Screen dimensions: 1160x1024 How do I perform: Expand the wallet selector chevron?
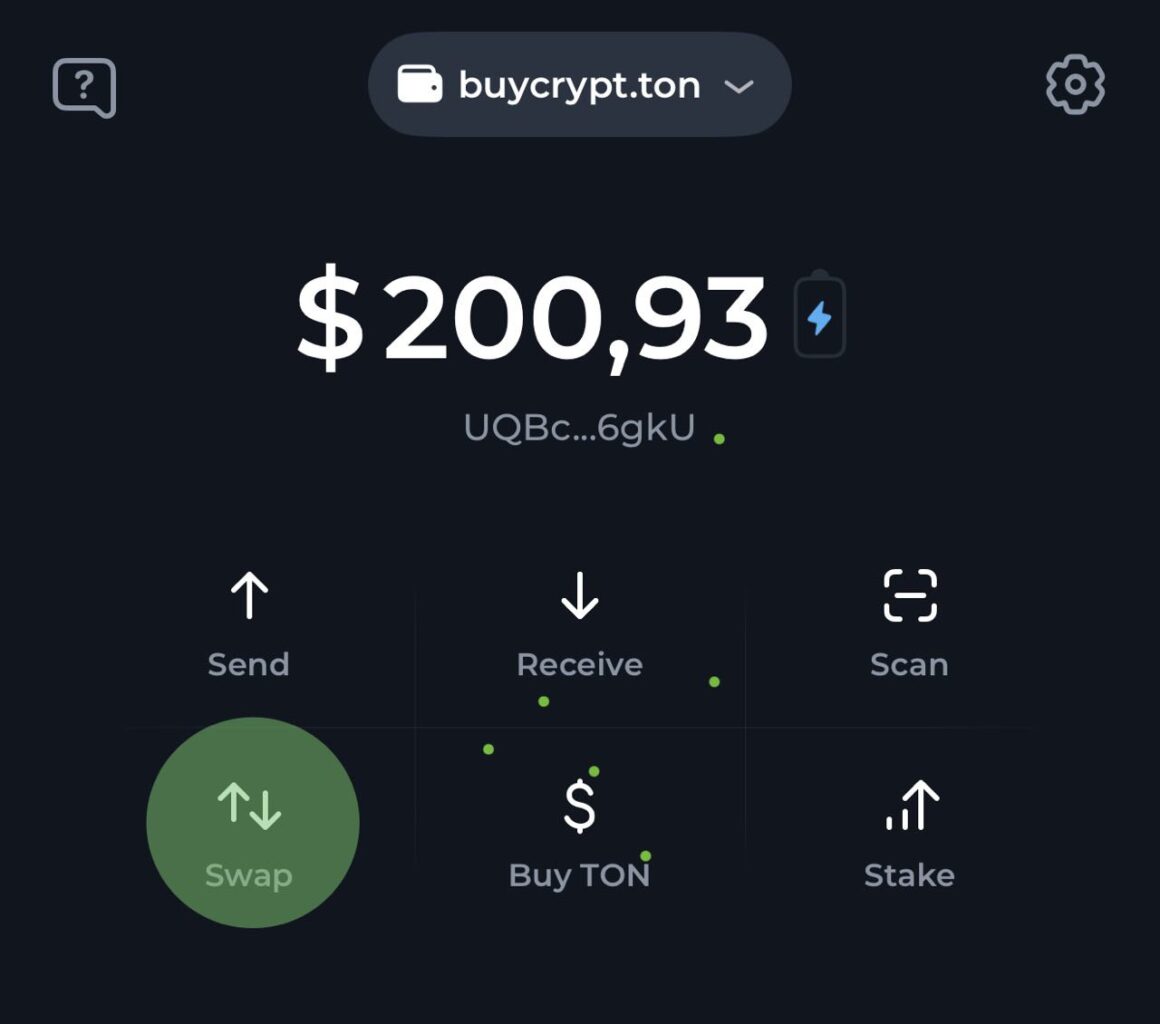point(738,87)
